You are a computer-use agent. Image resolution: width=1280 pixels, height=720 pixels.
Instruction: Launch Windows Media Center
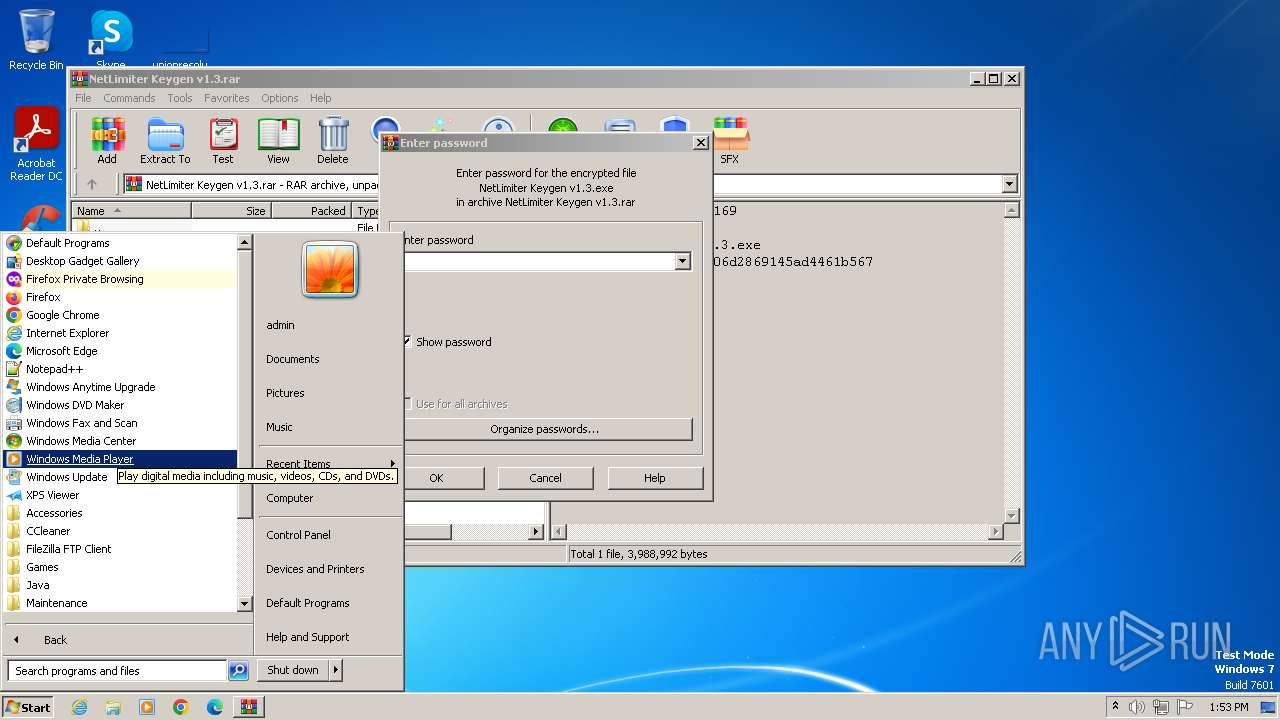click(x=120, y=441)
